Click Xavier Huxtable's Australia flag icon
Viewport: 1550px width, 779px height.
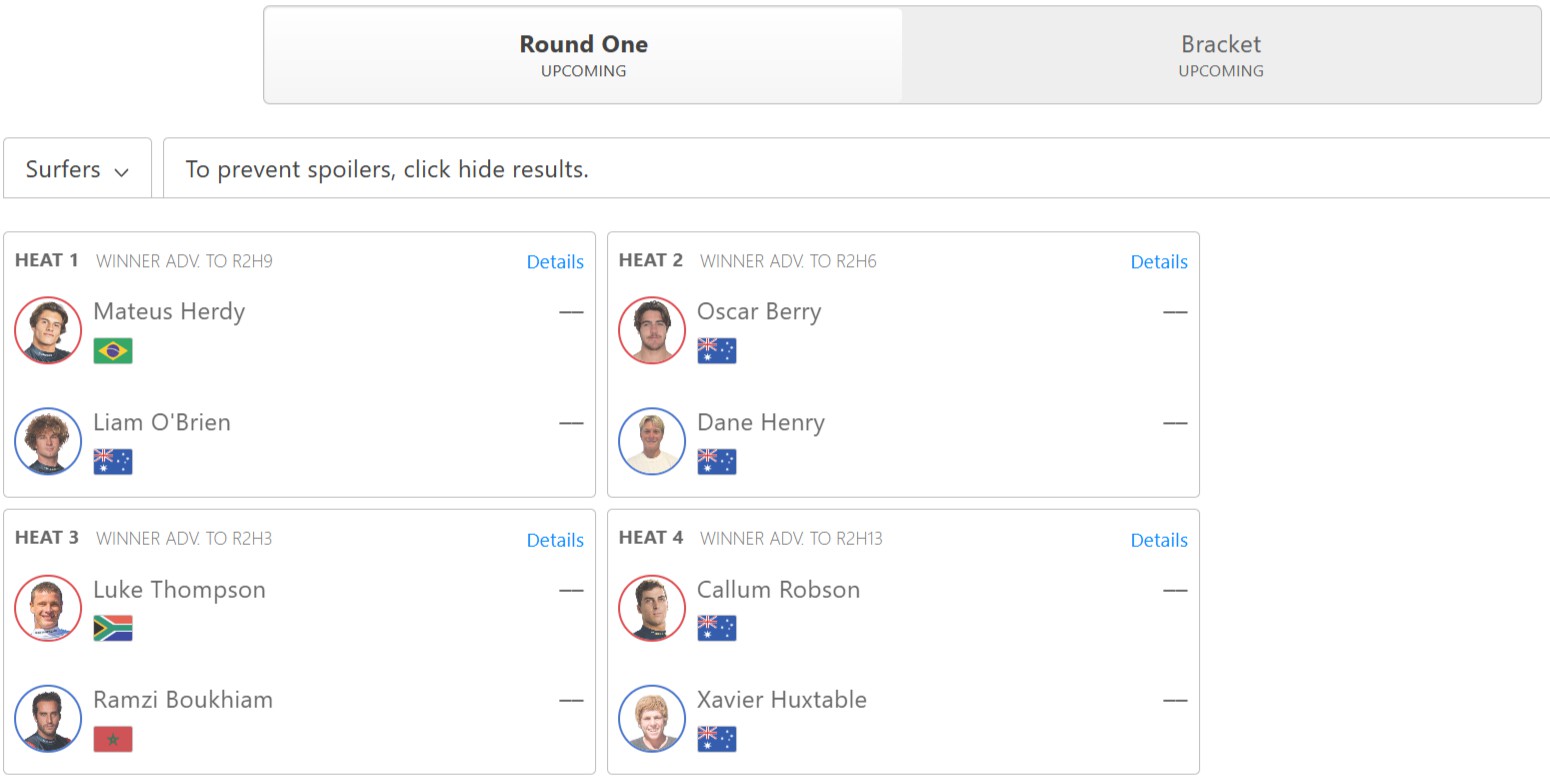coord(717,739)
